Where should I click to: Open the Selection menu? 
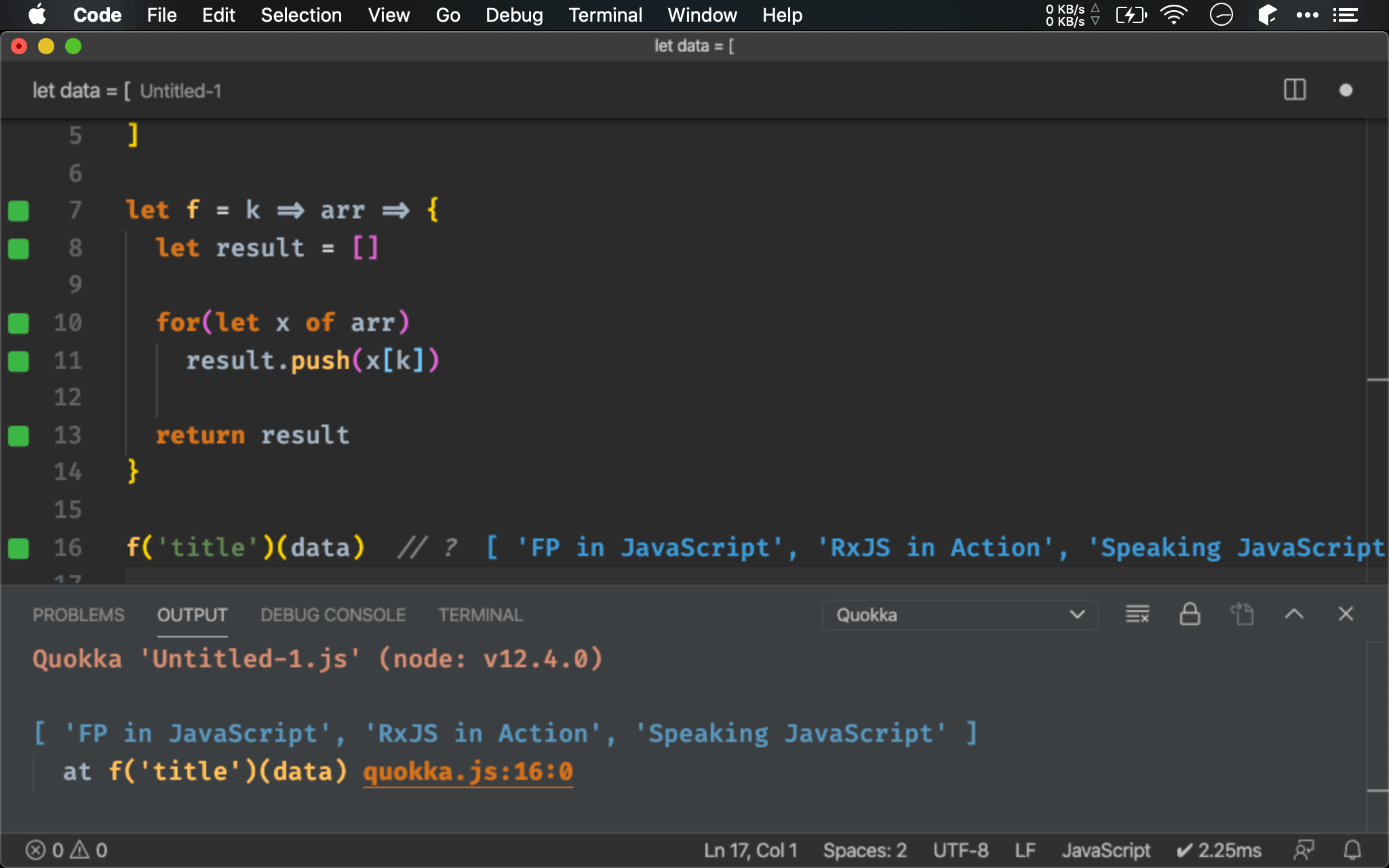click(301, 15)
